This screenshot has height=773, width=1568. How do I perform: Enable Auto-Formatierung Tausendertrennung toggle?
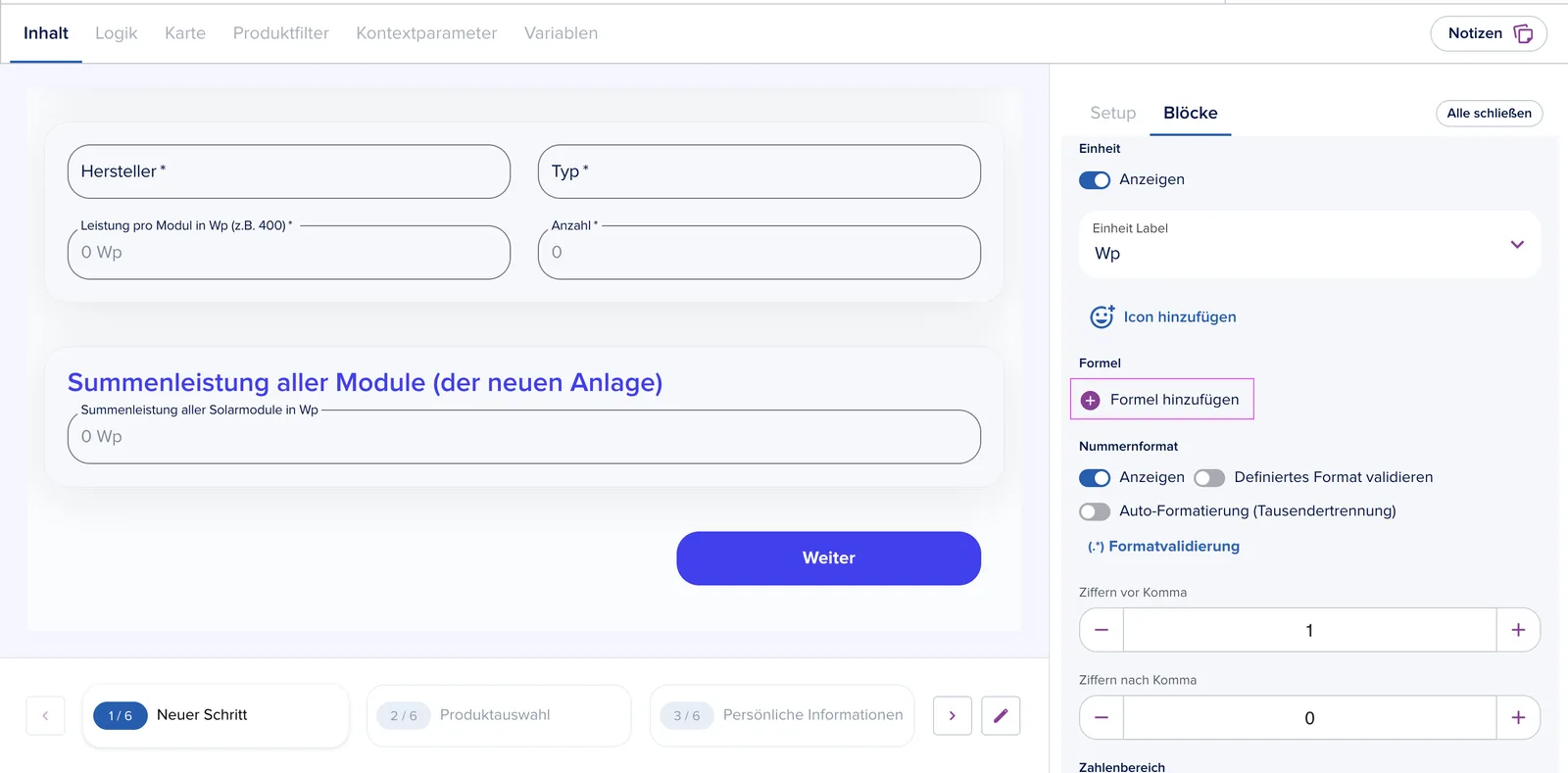coord(1095,511)
